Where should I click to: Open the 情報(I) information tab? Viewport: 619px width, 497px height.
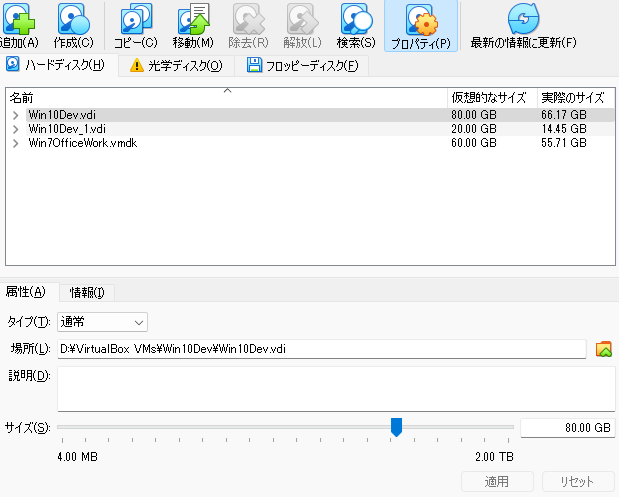pos(87,293)
